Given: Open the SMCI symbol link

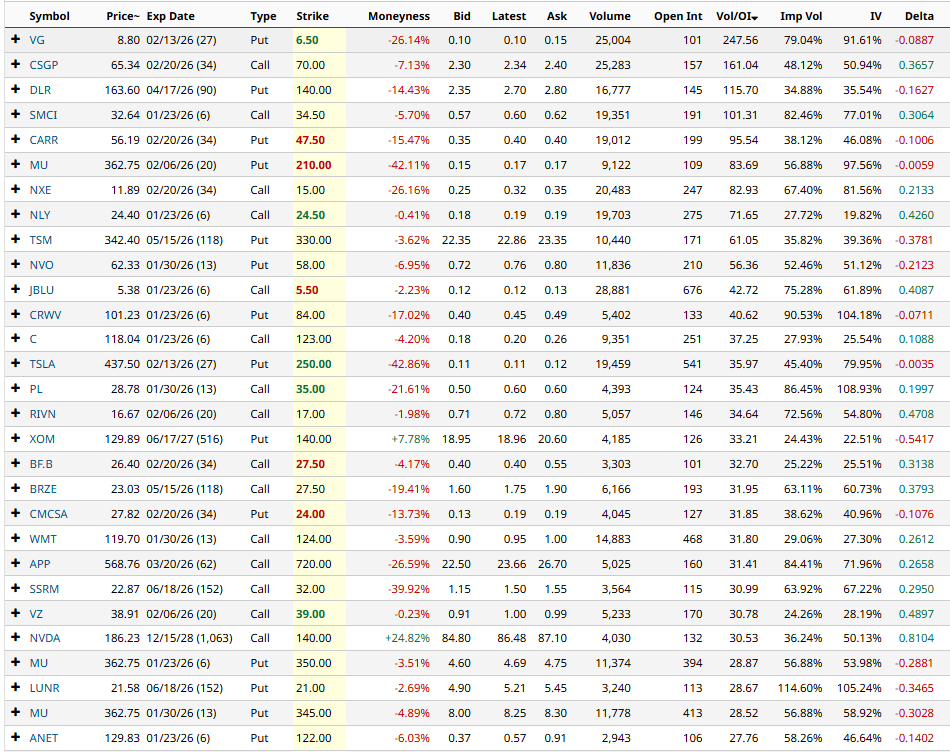Looking at the screenshot, I should [x=43, y=115].
